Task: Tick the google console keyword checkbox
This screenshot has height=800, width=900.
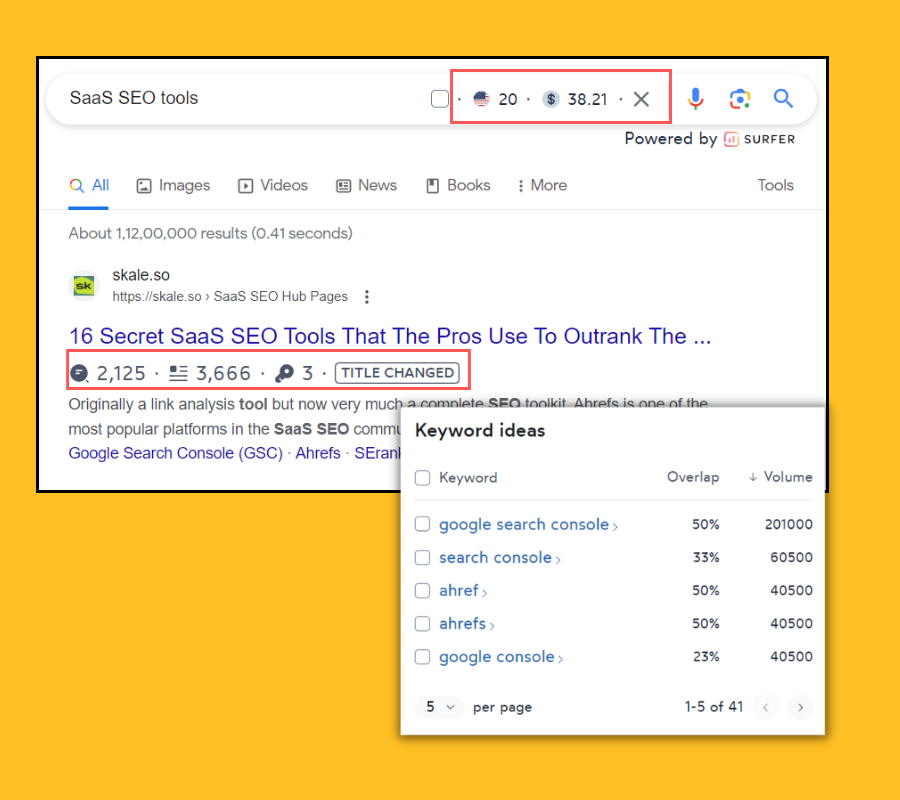Action: [422, 657]
